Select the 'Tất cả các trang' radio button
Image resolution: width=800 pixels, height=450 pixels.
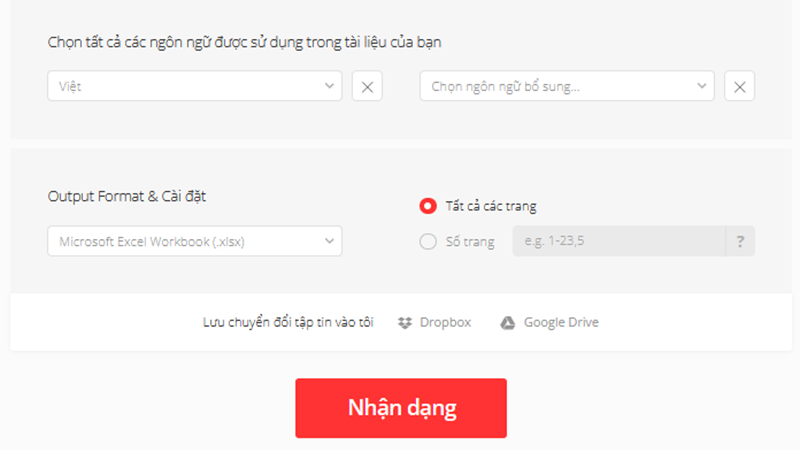[x=428, y=206]
